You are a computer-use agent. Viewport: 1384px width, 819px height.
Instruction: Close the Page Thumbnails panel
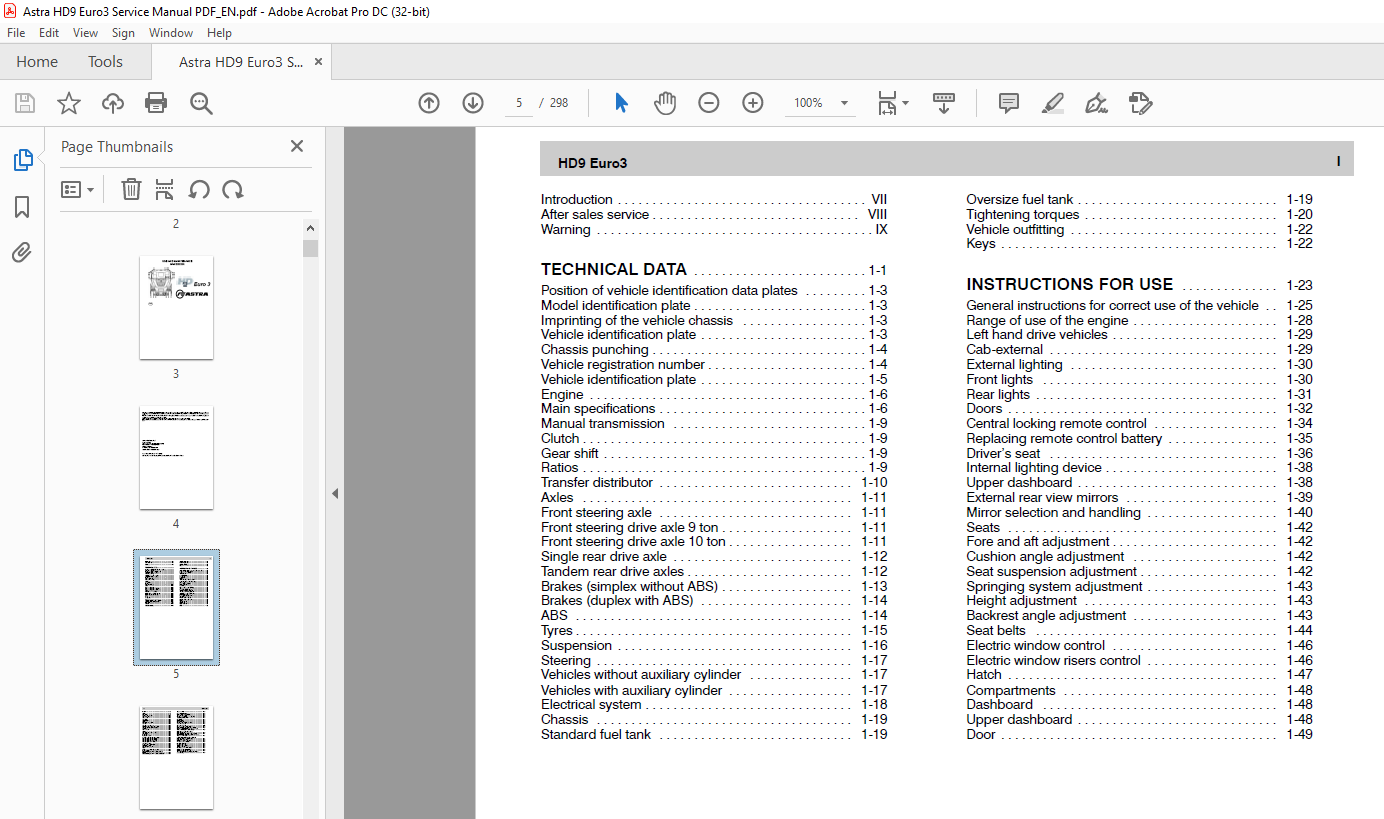pos(297,146)
